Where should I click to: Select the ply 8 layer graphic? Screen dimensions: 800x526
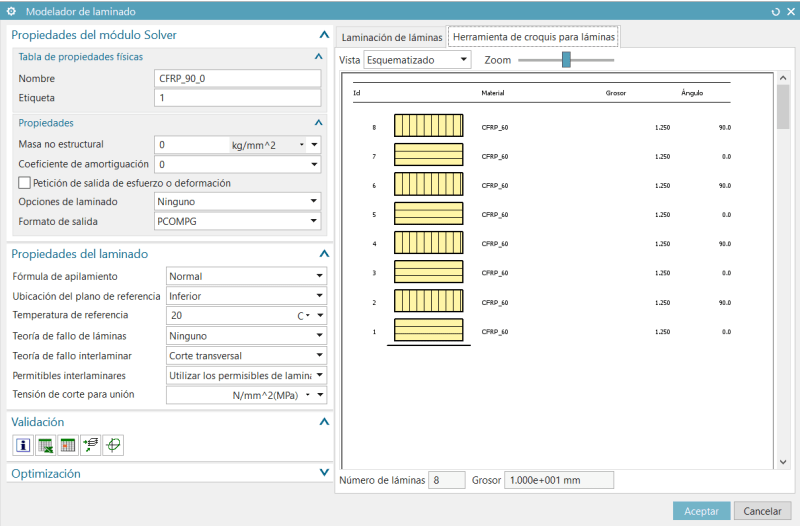point(429,126)
